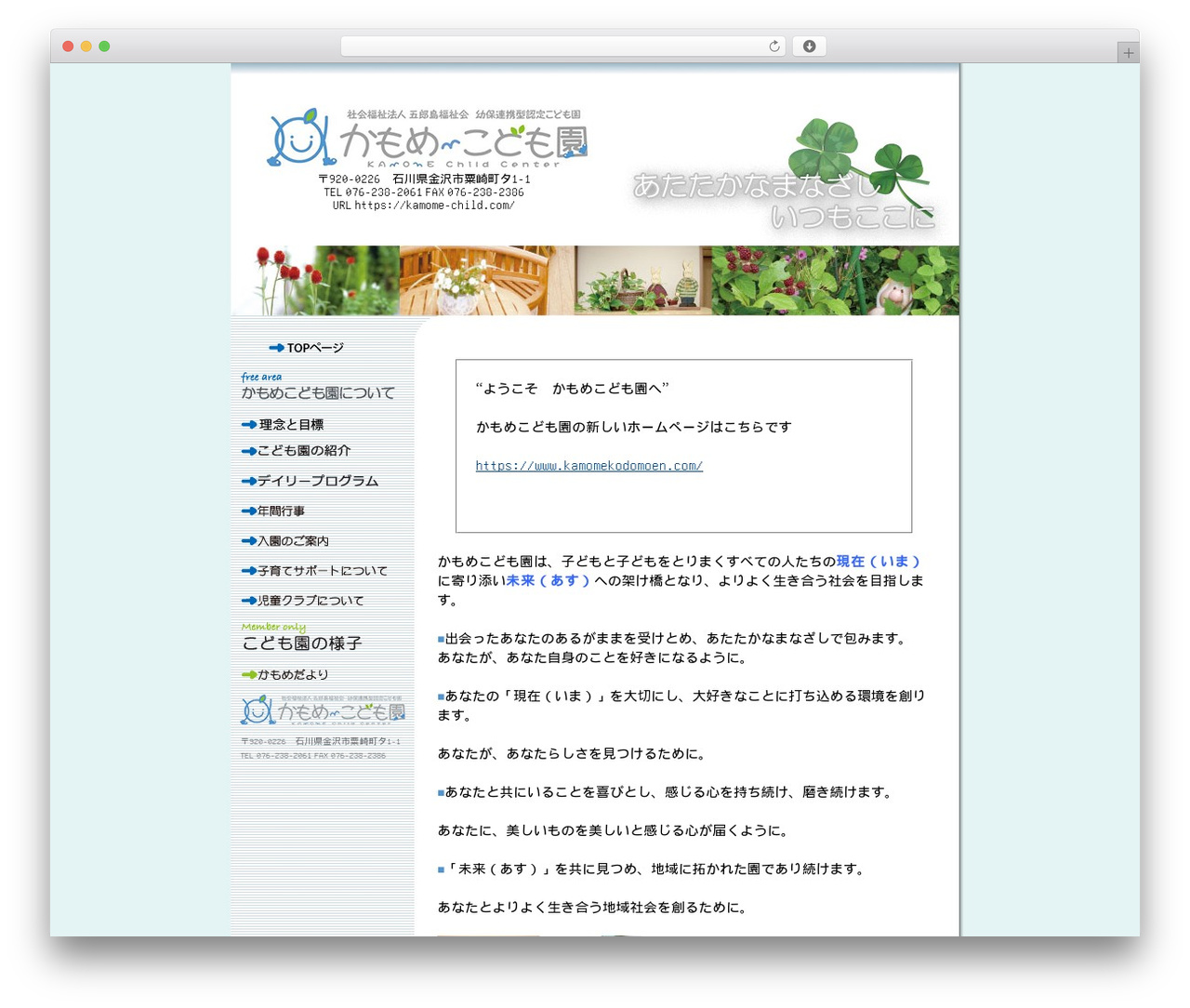Open the browser downloads button
Screen dimensions: 1190x1008
pyautogui.click(x=809, y=46)
